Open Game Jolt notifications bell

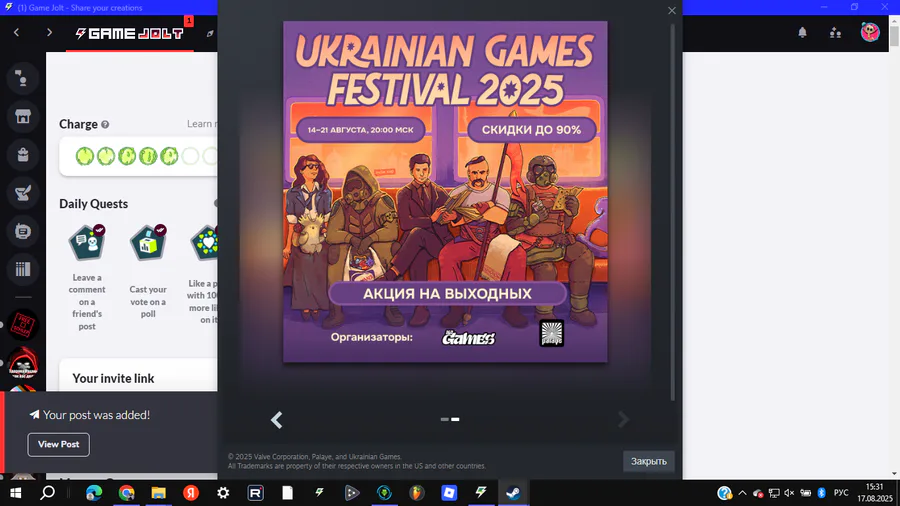(802, 33)
